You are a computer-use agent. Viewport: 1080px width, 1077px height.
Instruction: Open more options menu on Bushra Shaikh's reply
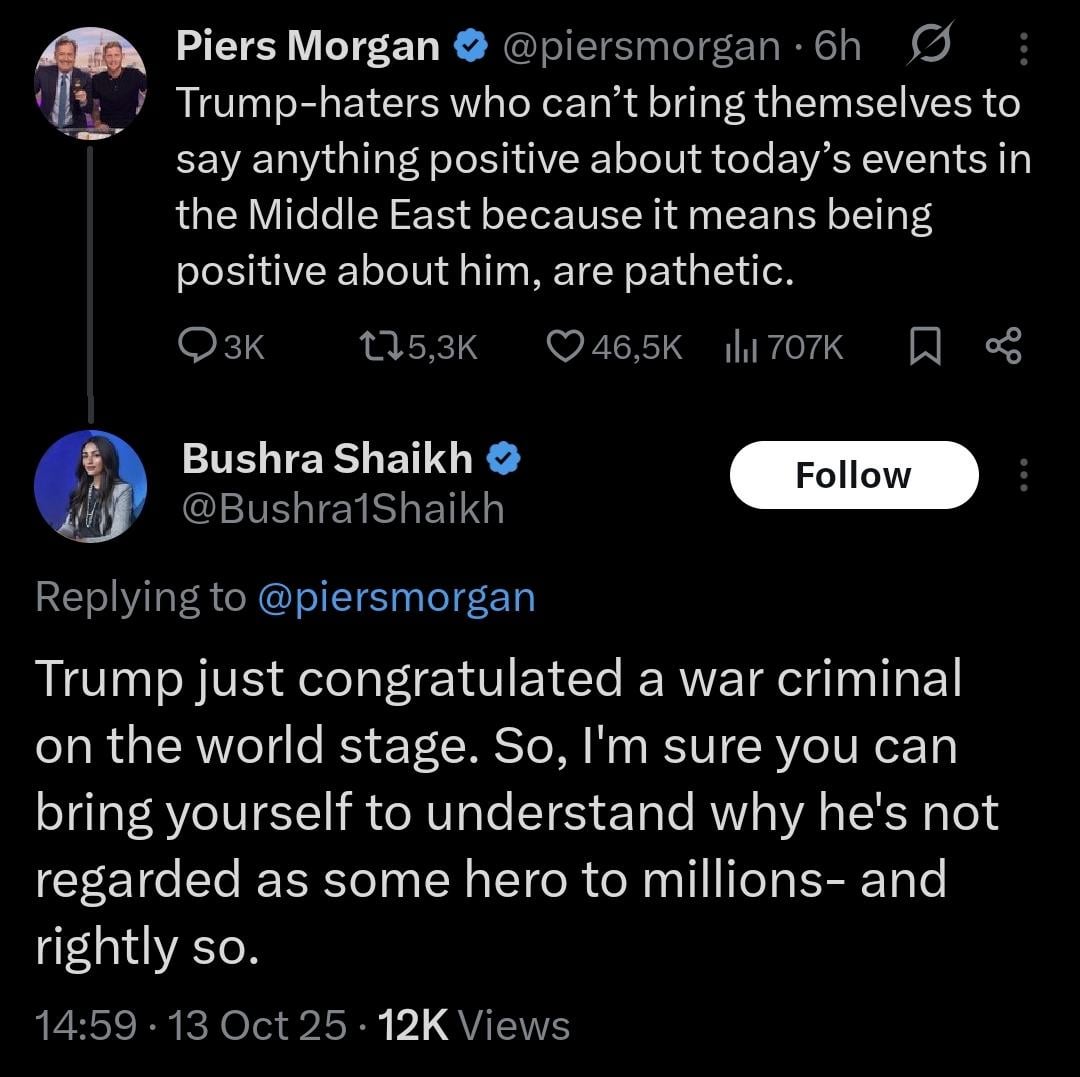1022,474
